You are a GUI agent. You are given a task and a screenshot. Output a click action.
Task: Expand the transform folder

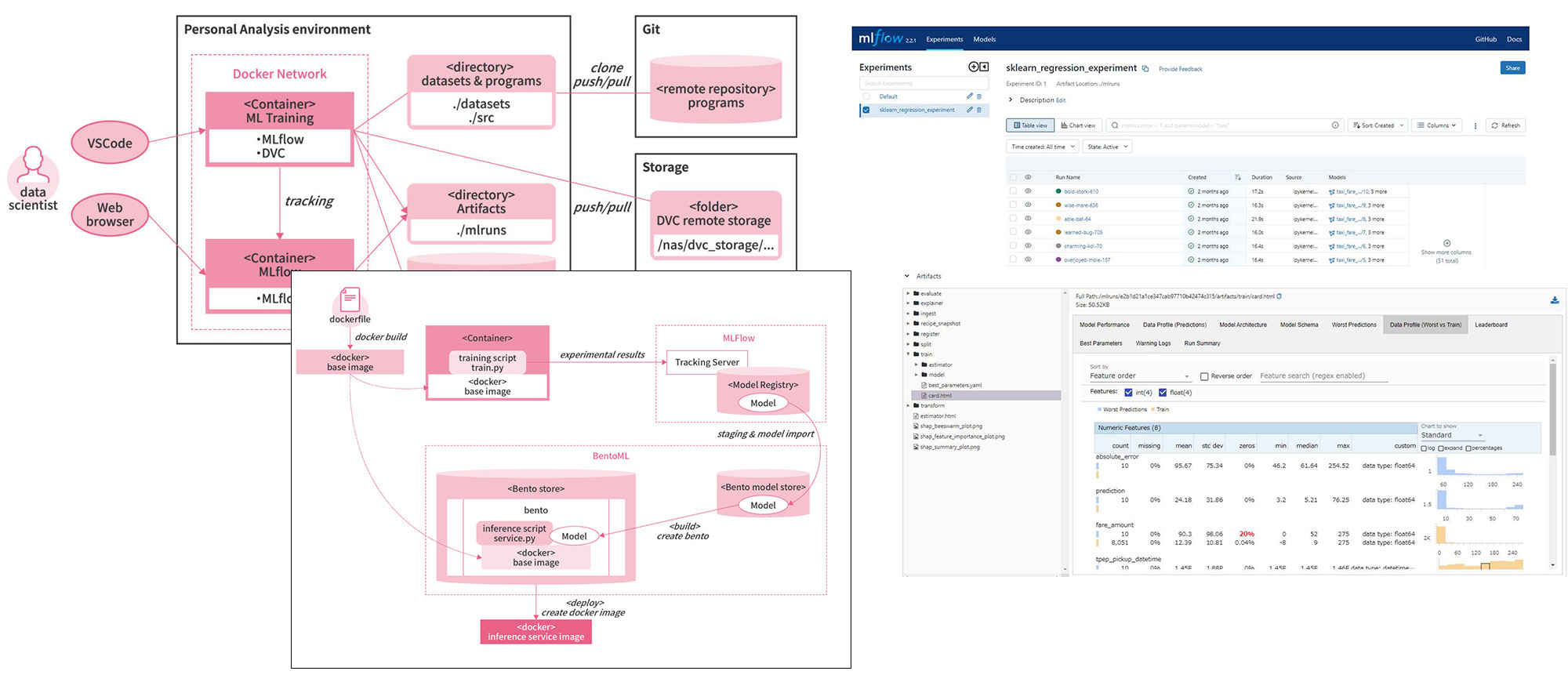coord(908,406)
